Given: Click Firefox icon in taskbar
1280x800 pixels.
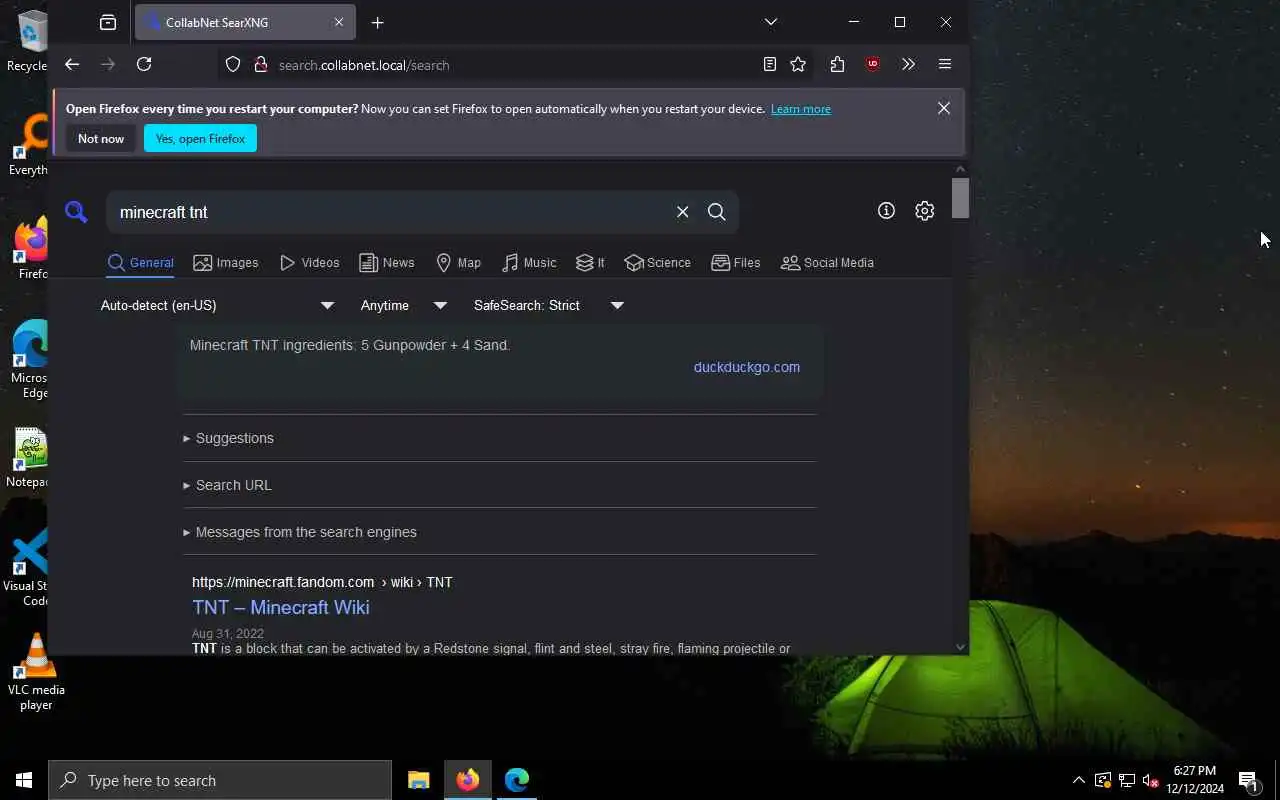Looking at the screenshot, I should coord(468,780).
